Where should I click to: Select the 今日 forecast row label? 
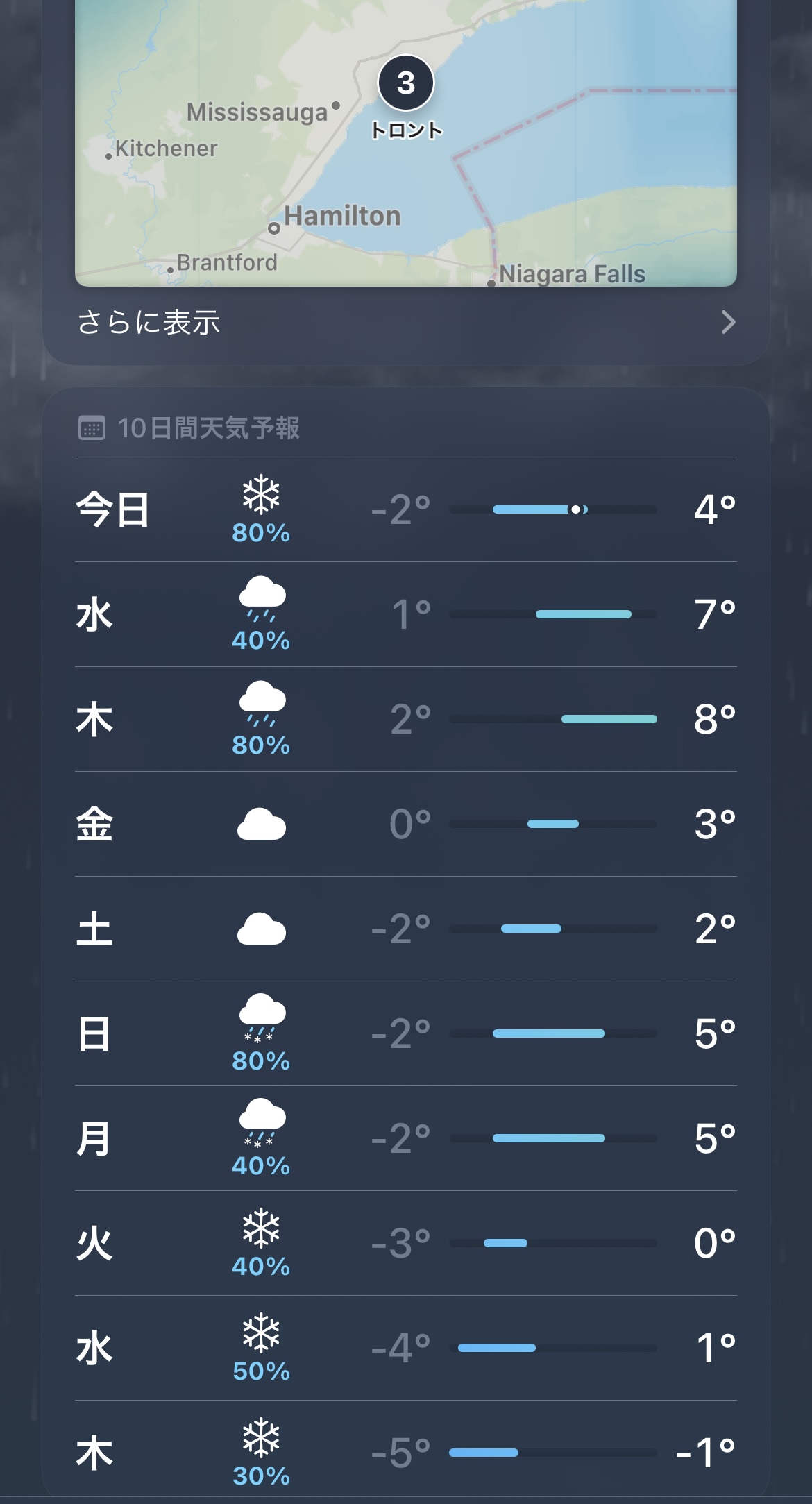(x=112, y=509)
